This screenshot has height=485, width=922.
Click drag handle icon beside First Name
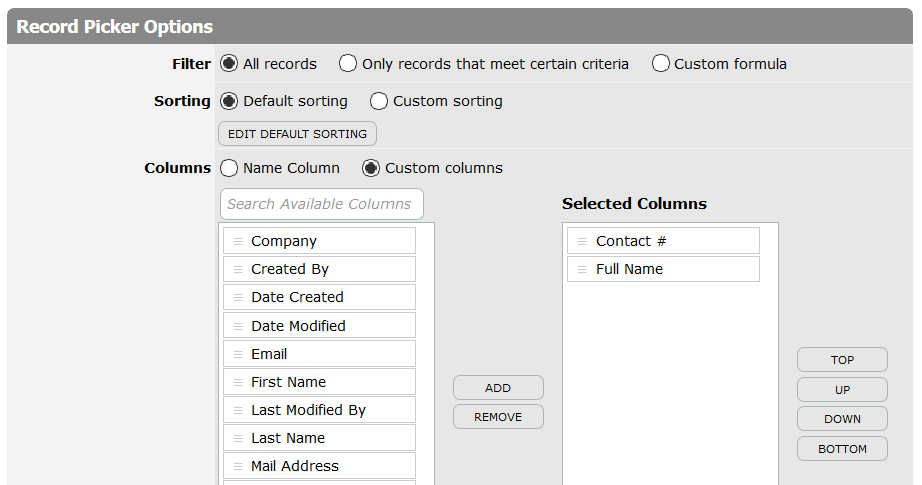[x=238, y=382]
